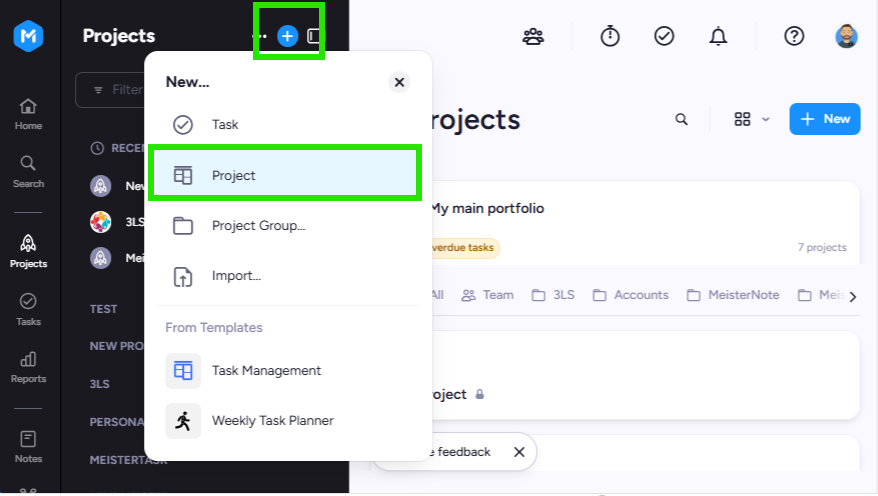This screenshot has height=496, width=878.
Task: Click the search magnifier beside view switcher
Action: (x=681, y=119)
